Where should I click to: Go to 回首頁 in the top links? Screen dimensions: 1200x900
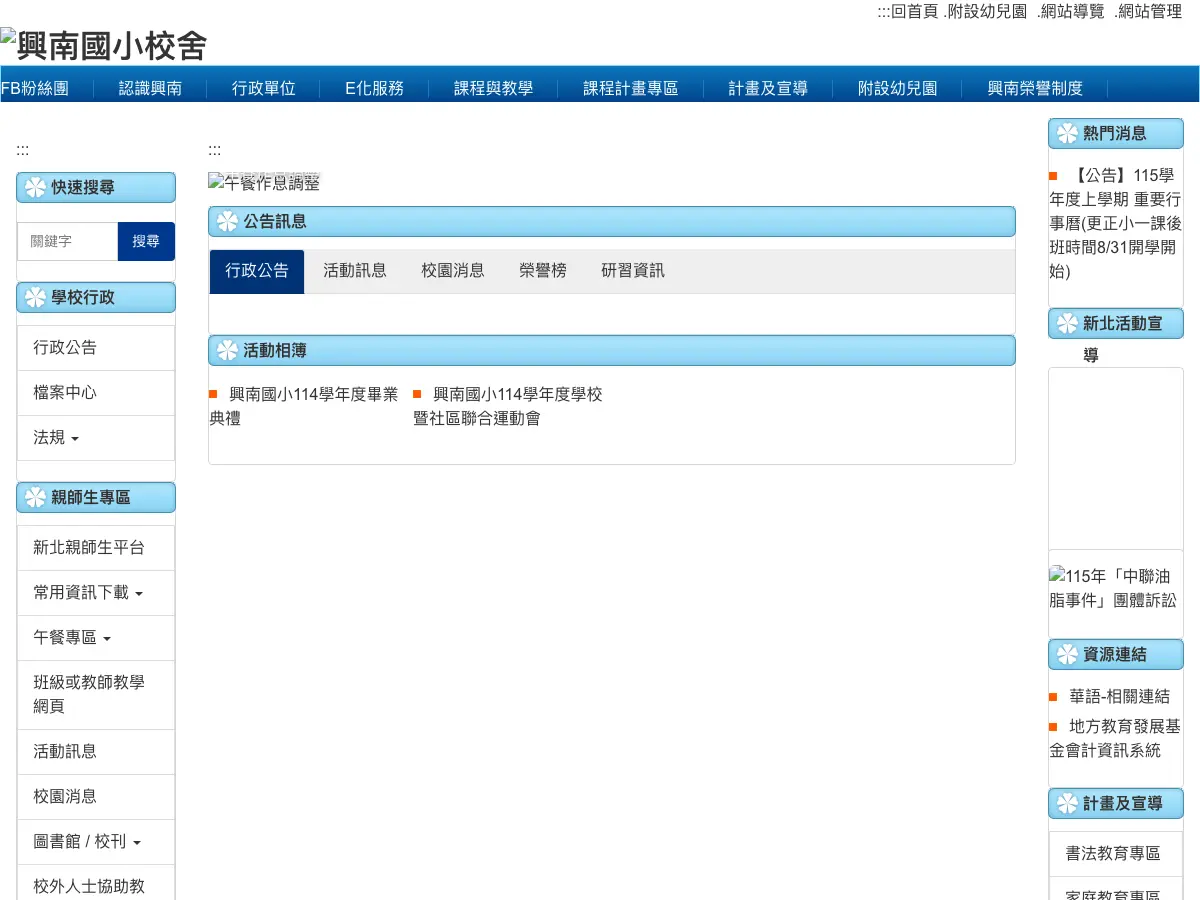pos(914,12)
